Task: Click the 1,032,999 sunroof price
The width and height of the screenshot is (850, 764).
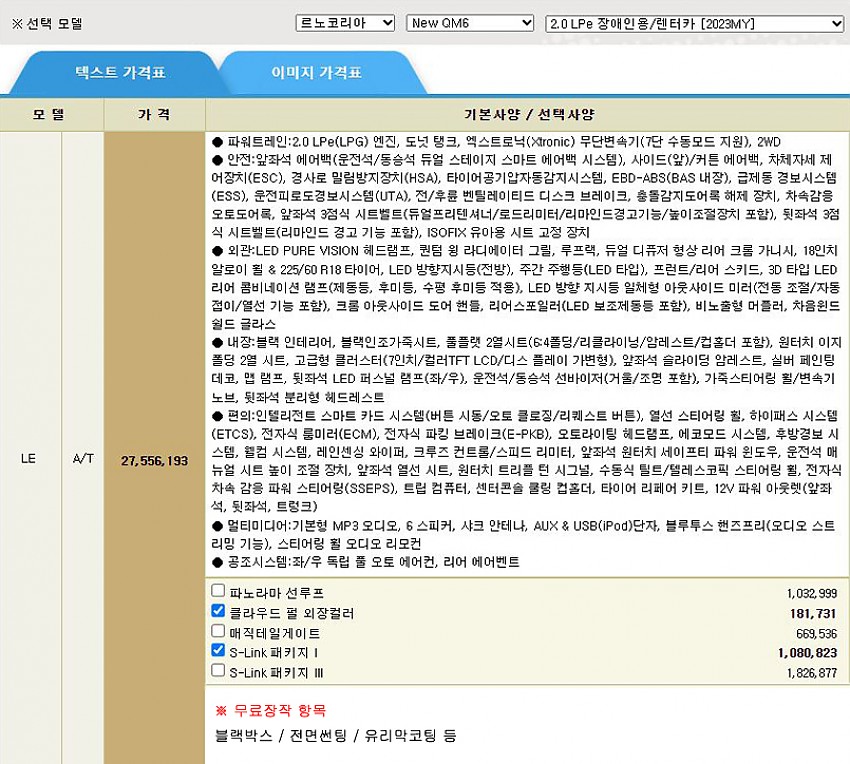Action: [x=812, y=593]
